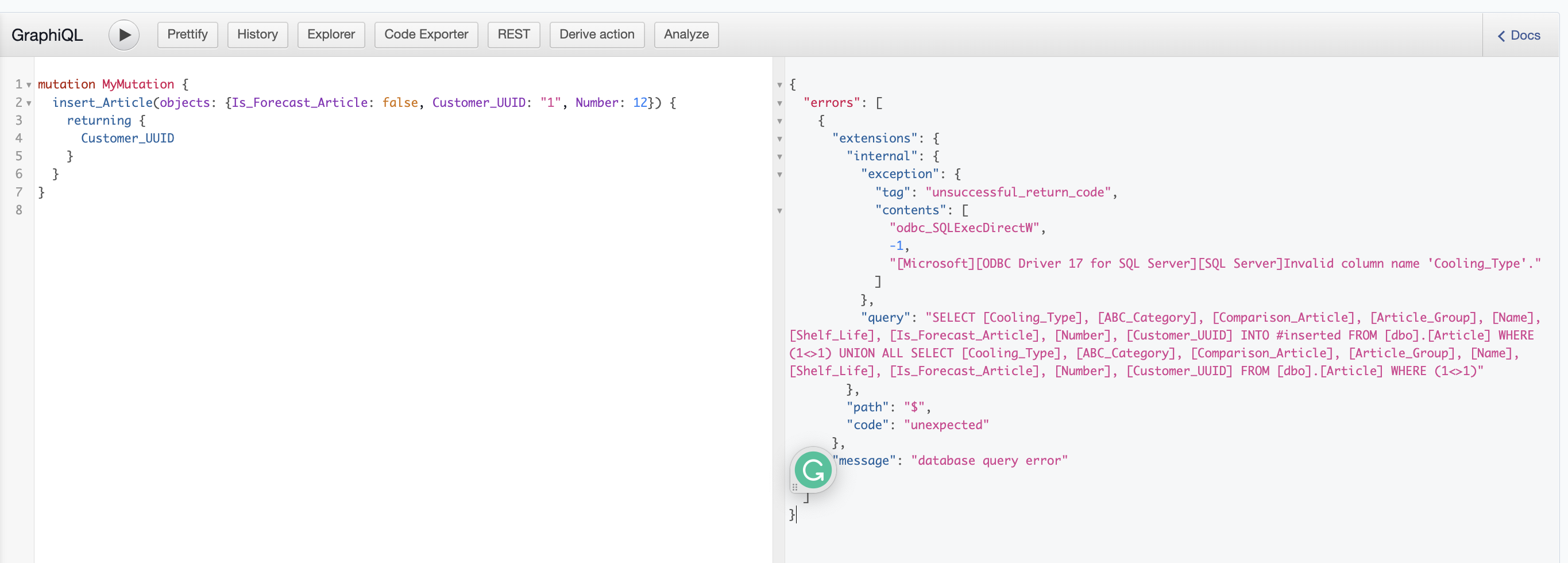Click the GraphiQL title
The height and width of the screenshot is (563, 1568).
47,35
